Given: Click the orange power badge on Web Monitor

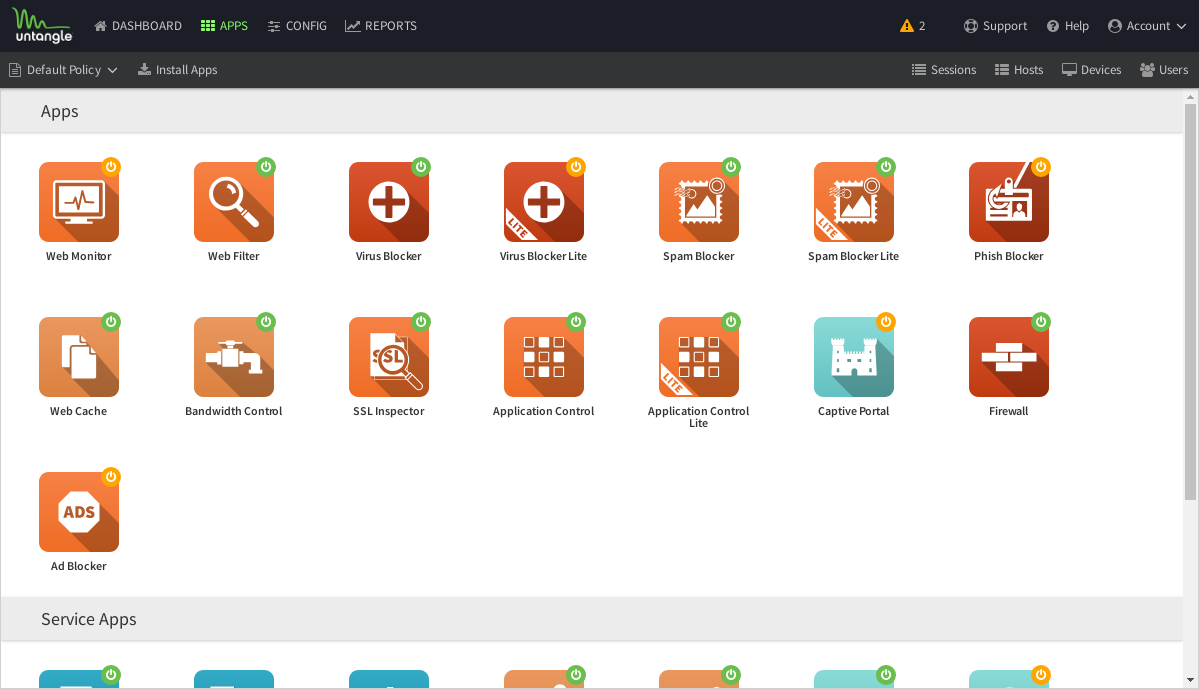Looking at the screenshot, I should pyautogui.click(x=111, y=167).
